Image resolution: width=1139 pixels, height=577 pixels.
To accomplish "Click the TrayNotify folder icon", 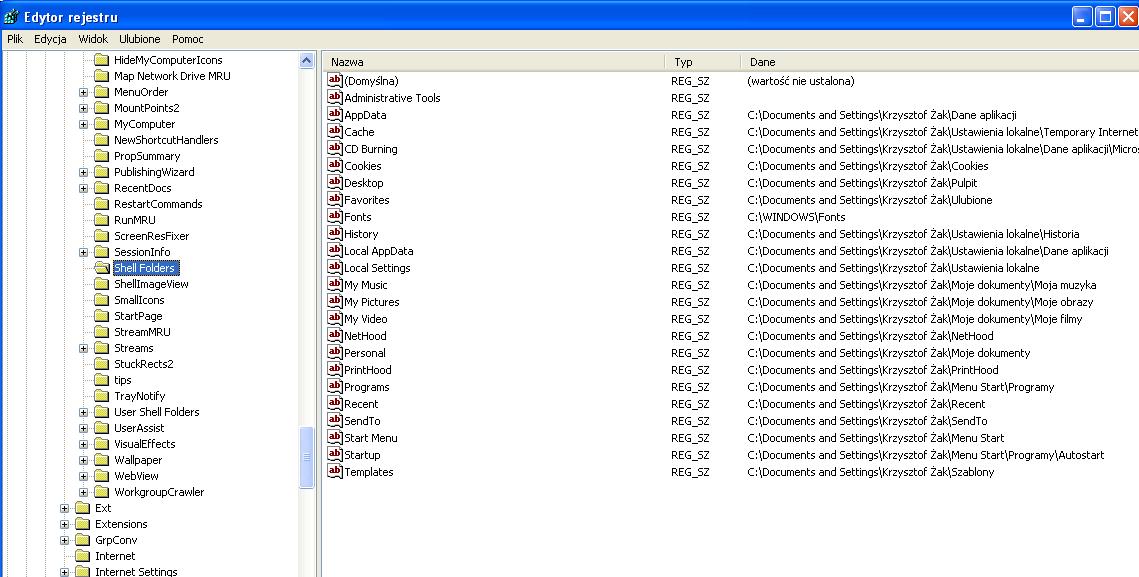I will 102,396.
